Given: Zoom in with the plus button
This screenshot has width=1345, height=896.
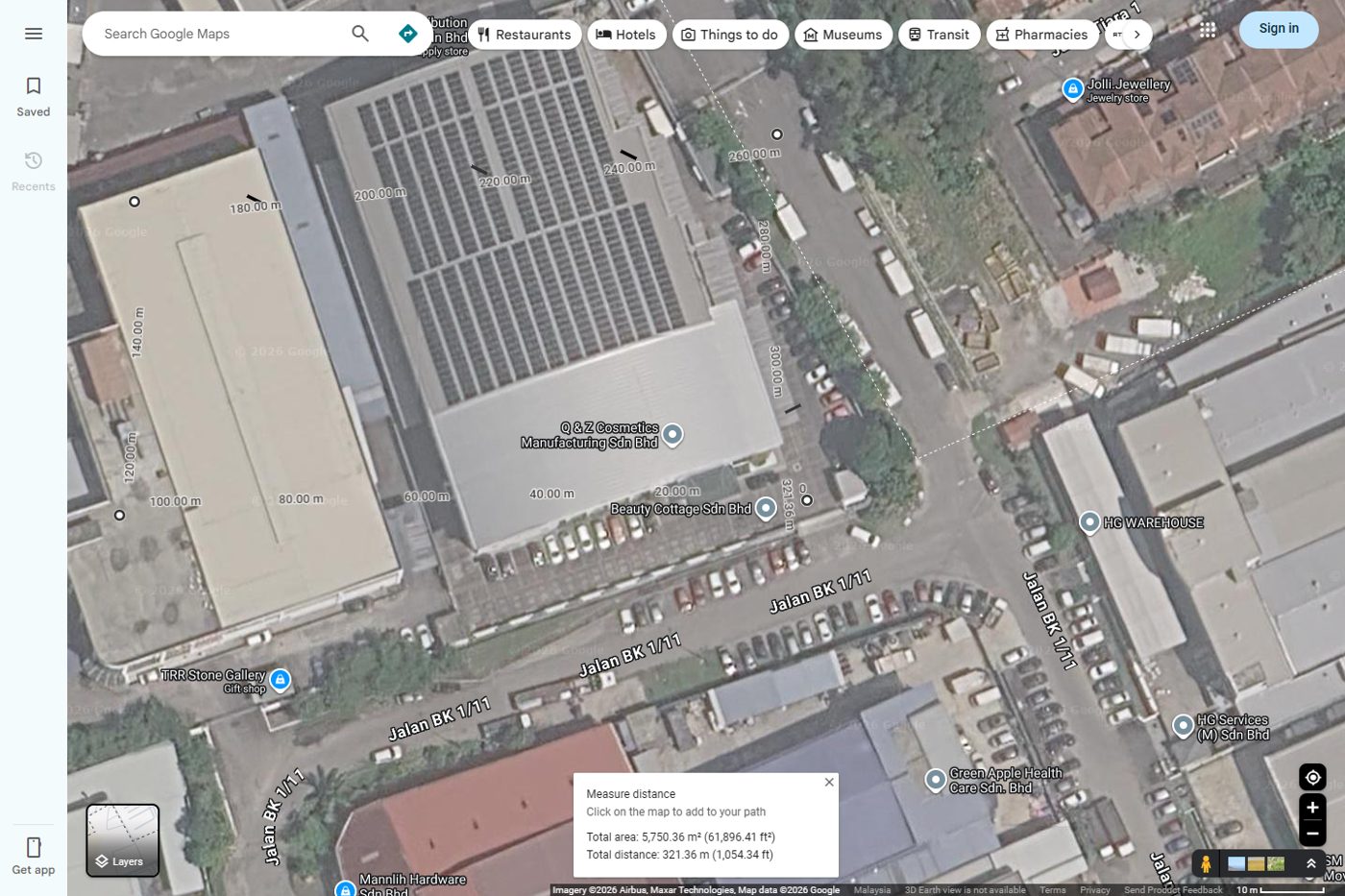Looking at the screenshot, I should click(1312, 808).
